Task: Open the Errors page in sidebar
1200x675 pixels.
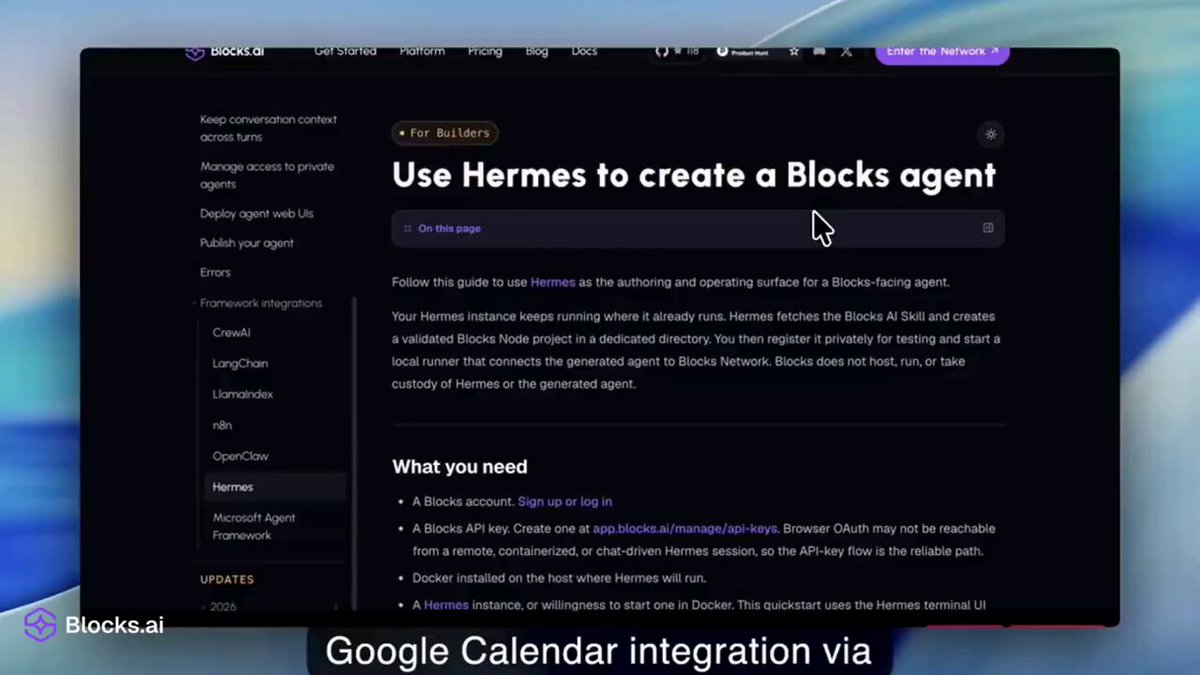Action: point(215,272)
